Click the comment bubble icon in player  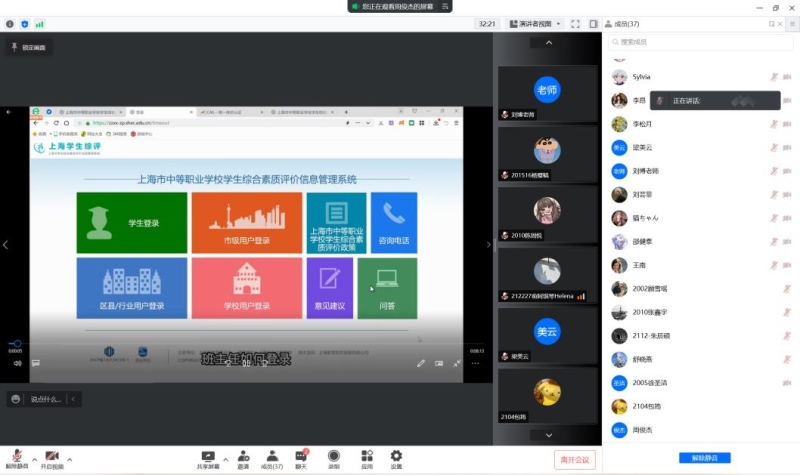tap(36, 363)
